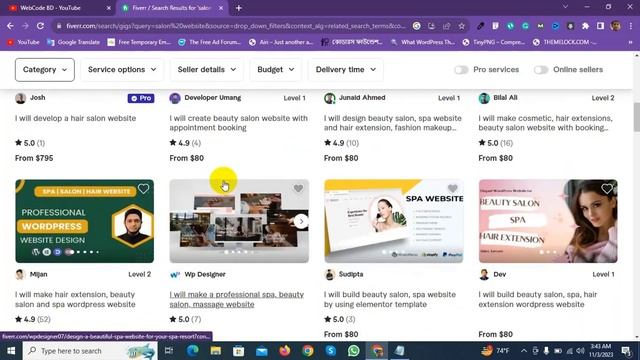Open browser extensions puzzle icon

(585, 26)
